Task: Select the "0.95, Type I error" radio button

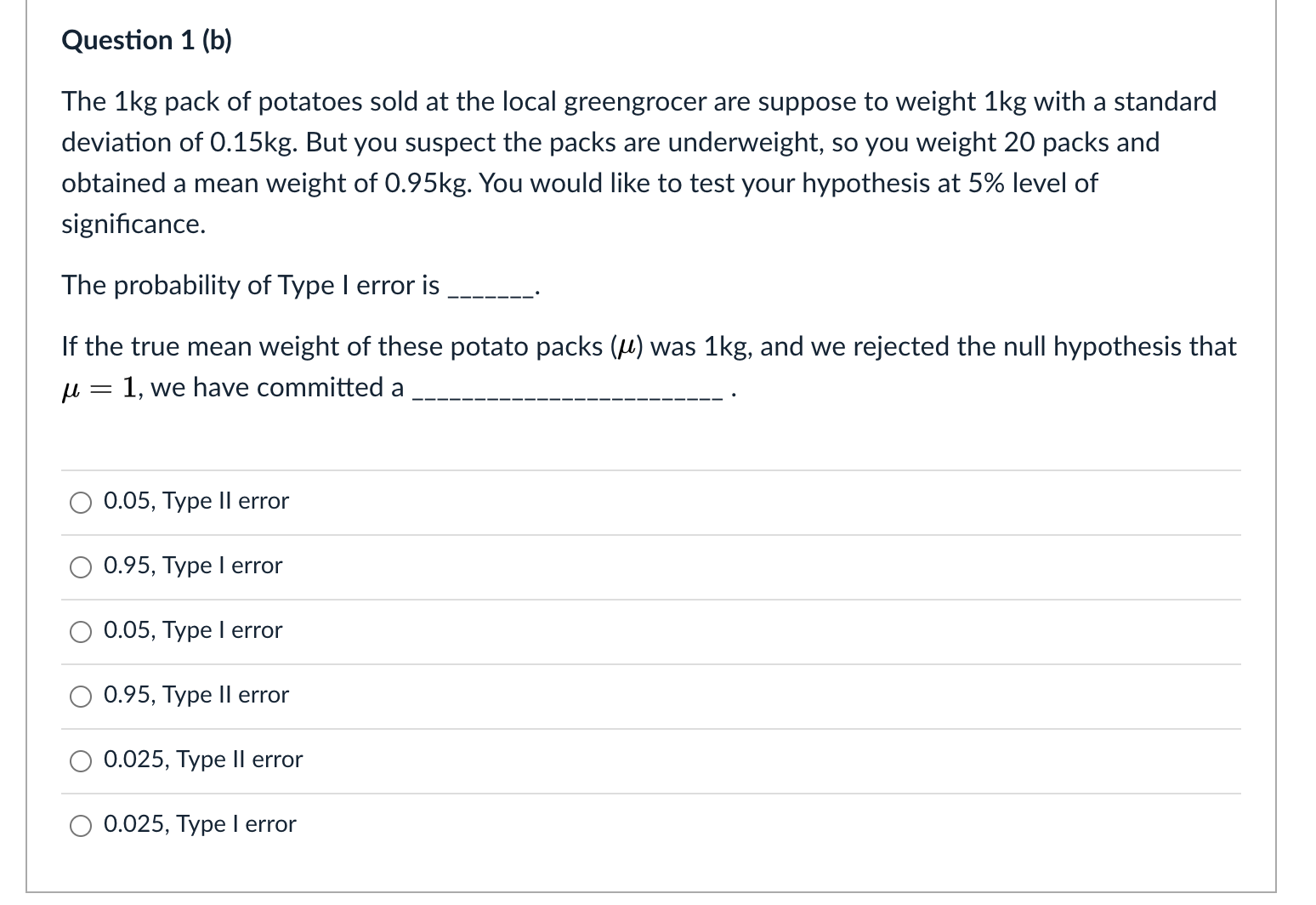Action: 81,567
